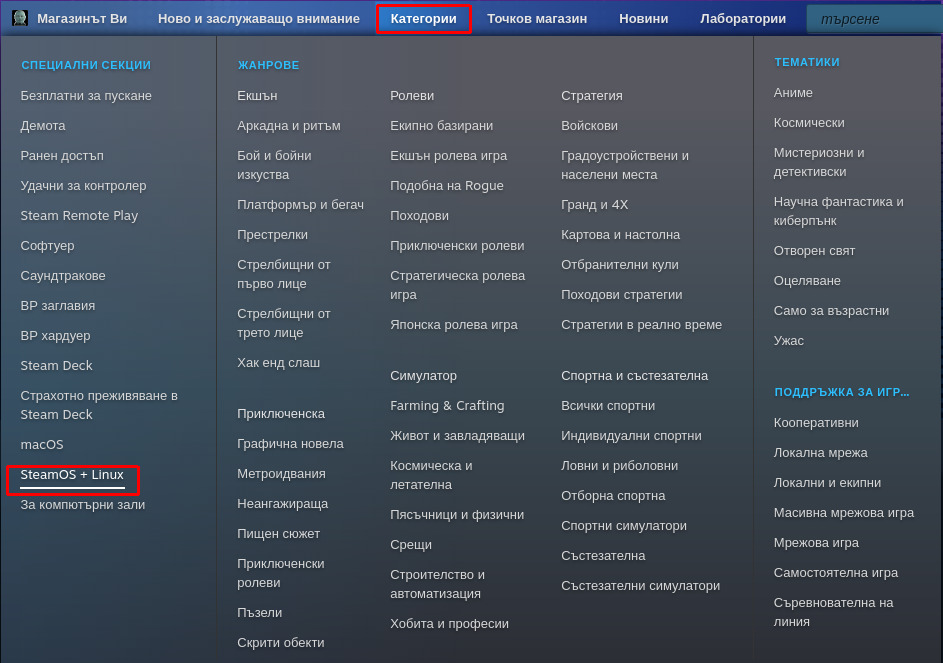This screenshot has width=943, height=663.
Task: Select Съревнователна на линия option
Action: (834, 612)
